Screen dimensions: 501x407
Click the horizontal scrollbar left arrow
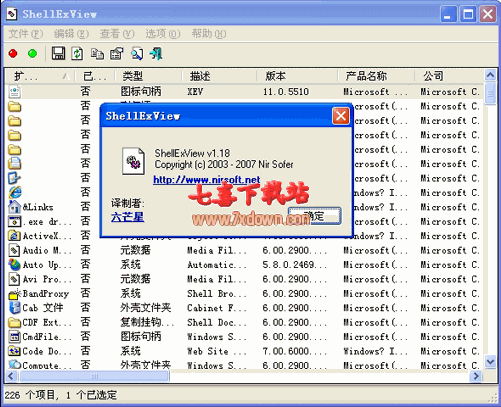pos(11,376)
